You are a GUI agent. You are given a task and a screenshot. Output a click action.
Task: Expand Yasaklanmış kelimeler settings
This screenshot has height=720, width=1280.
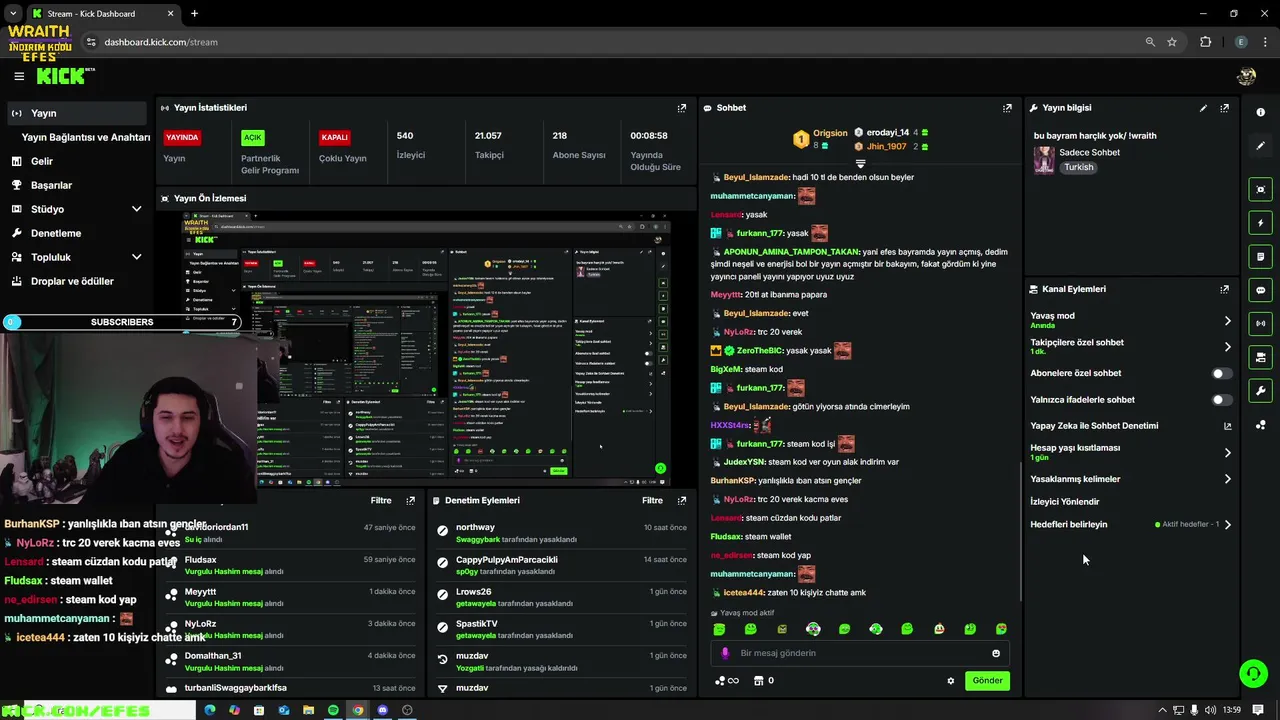tap(1227, 479)
